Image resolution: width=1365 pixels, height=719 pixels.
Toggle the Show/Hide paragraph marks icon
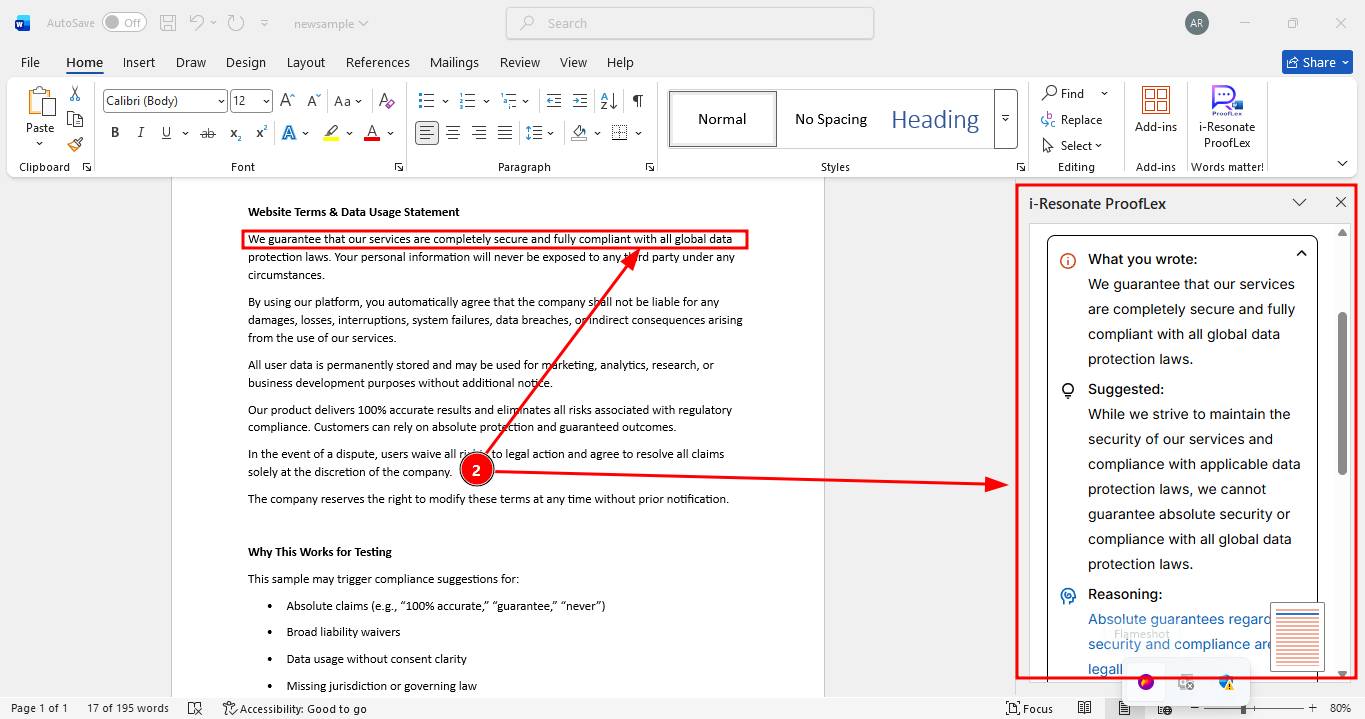click(x=637, y=101)
